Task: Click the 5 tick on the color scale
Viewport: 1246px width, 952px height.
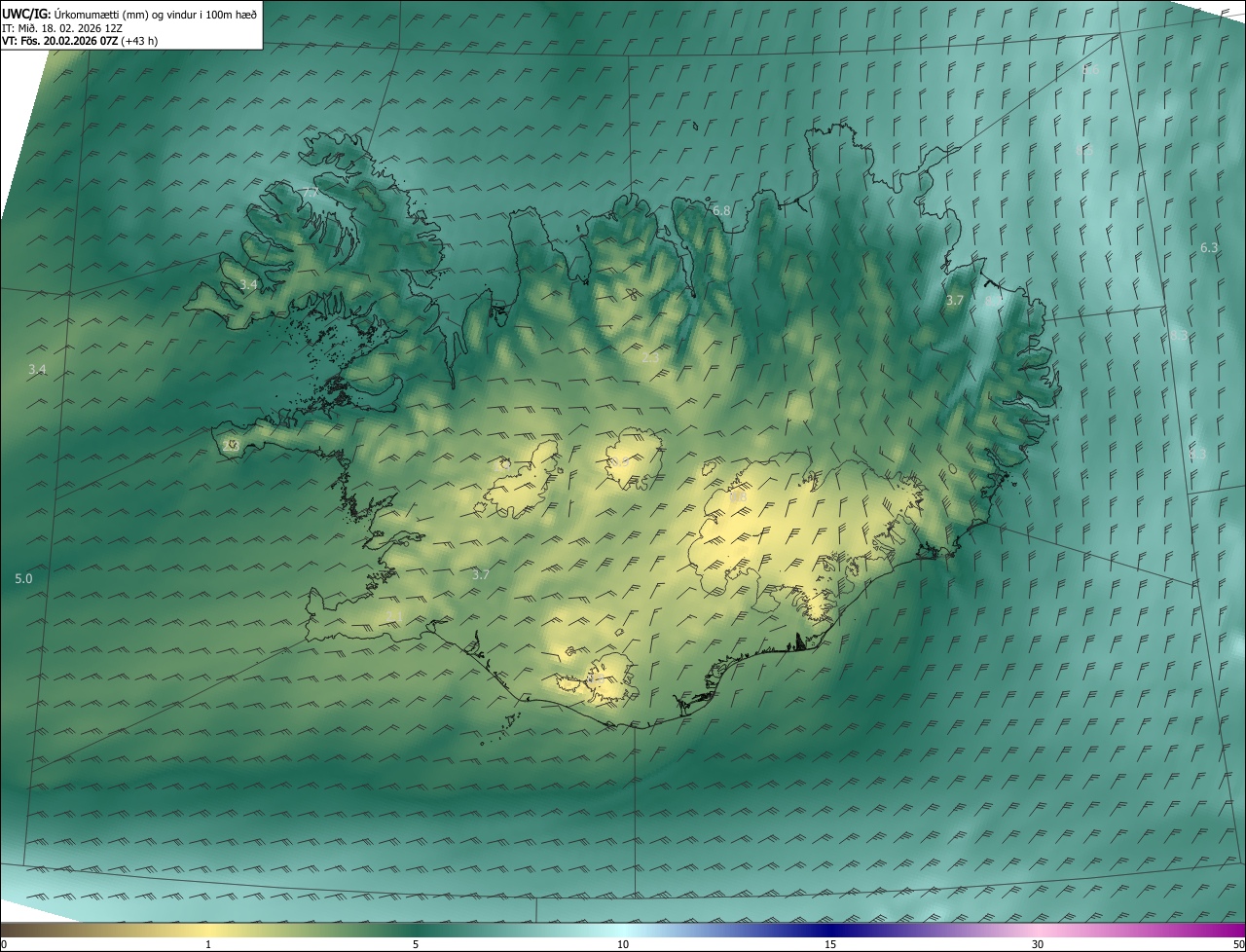Action: 416,945
